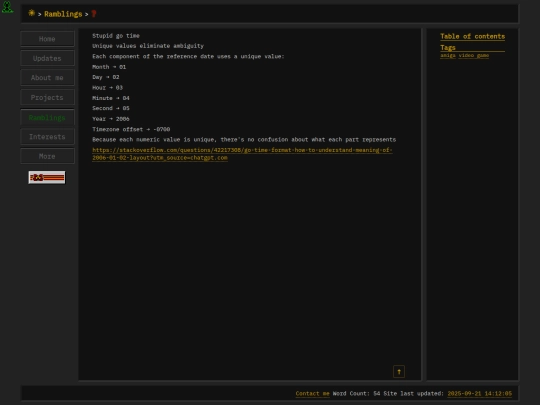Click 'Unique values eliminate ambiguity' line
This screenshot has width=540, height=405.
(148, 46)
